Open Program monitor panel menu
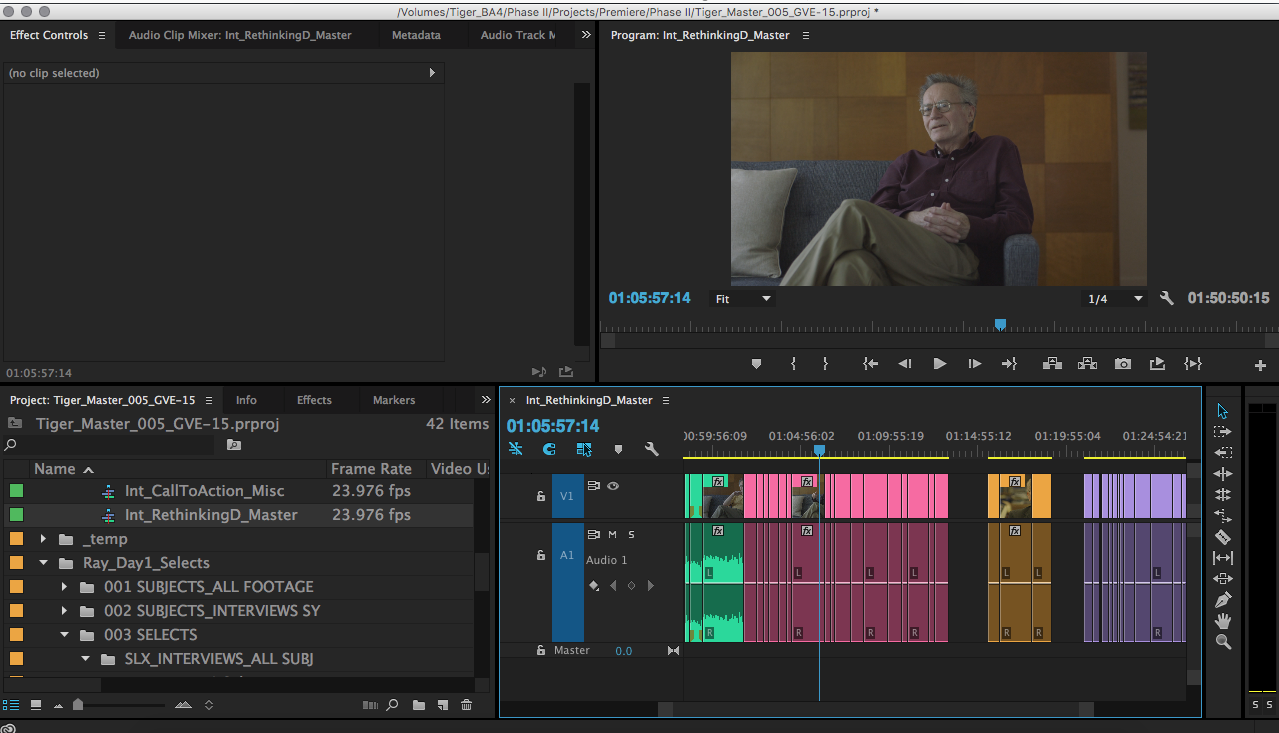Viewport: 1279px width, 733px height. pyautogui.click(x=806, y=35)
